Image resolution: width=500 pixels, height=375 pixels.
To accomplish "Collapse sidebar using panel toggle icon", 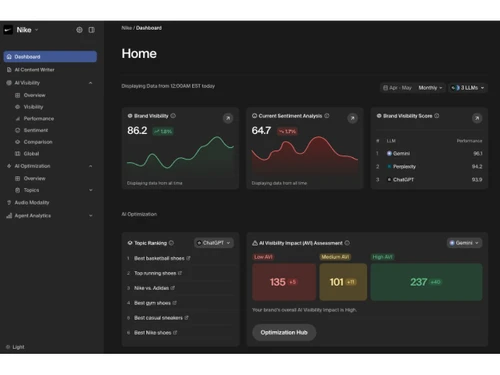I will pyautogui.click(x=91, y=30).
